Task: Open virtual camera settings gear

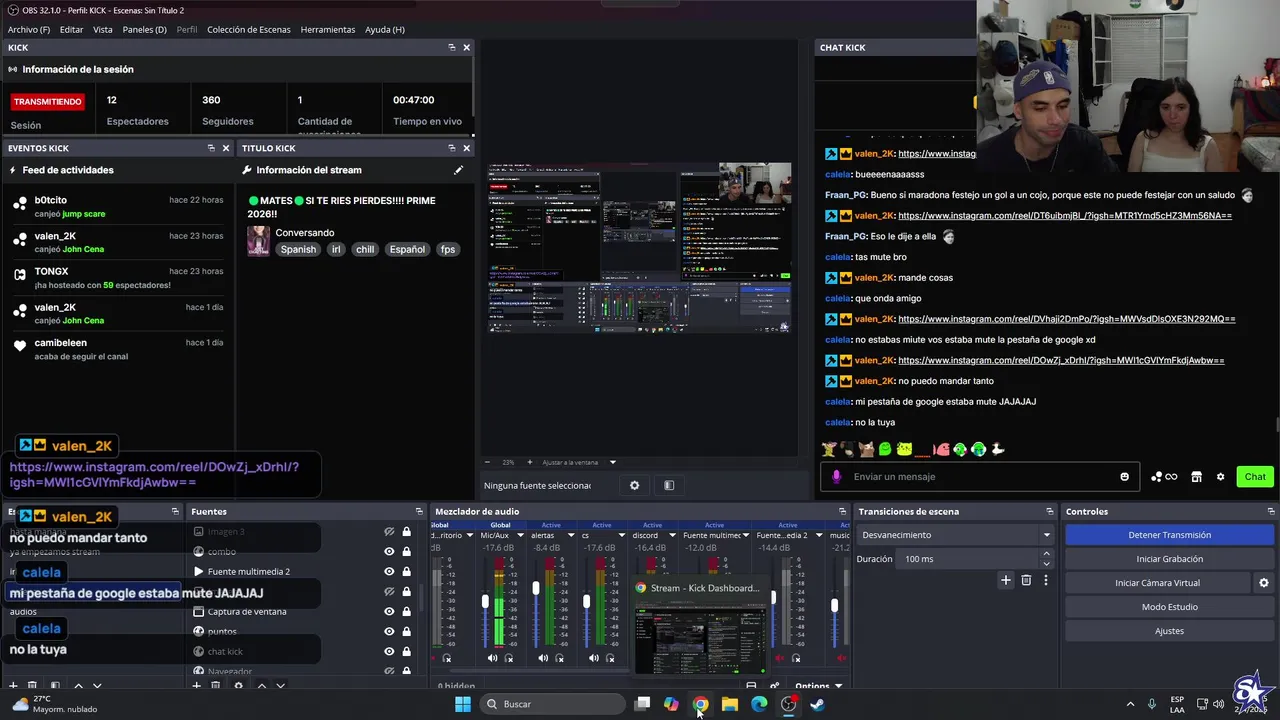Action: (x=1264, y=583)
